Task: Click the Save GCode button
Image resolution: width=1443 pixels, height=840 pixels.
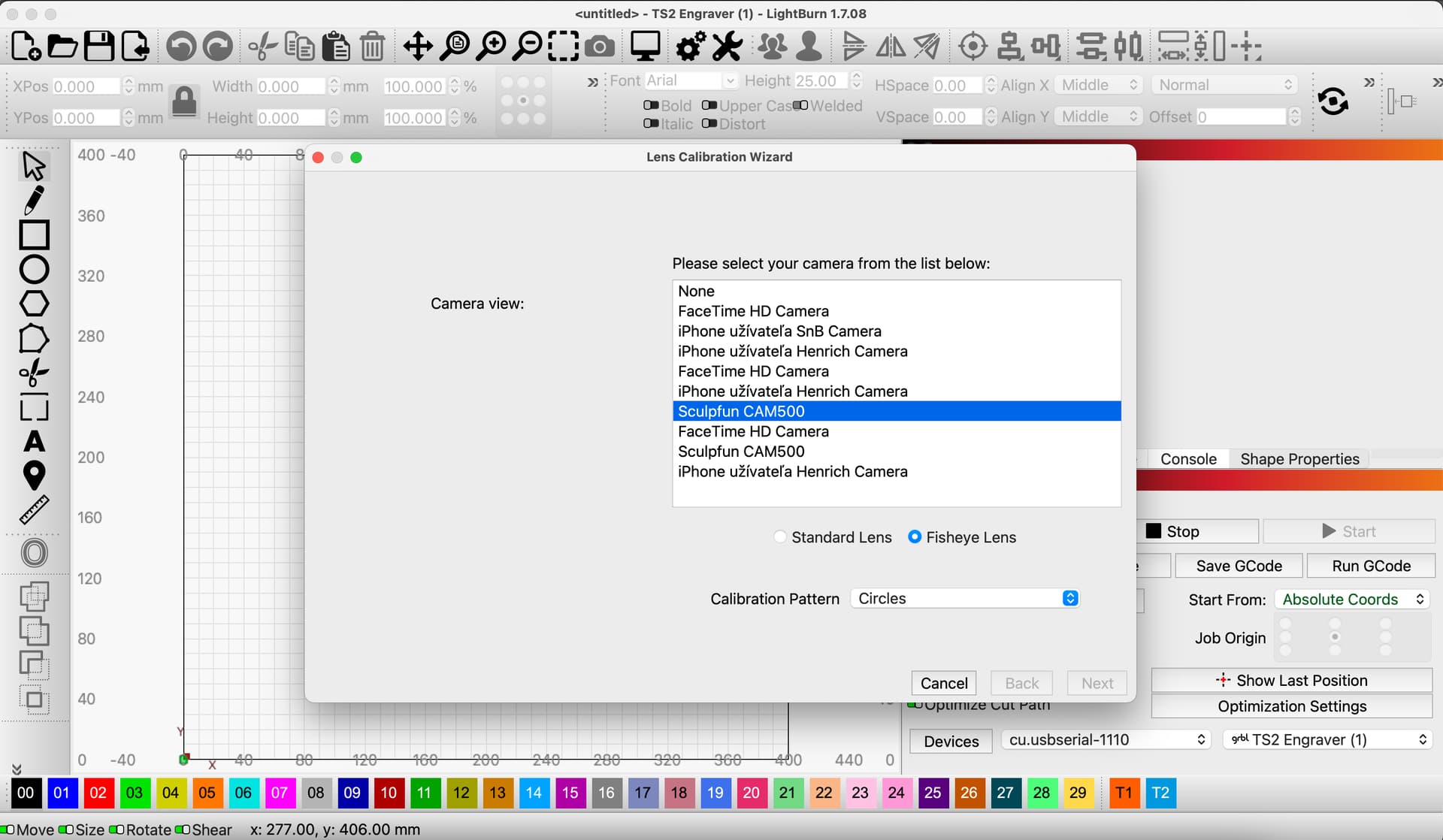Action: point(1239,566)
